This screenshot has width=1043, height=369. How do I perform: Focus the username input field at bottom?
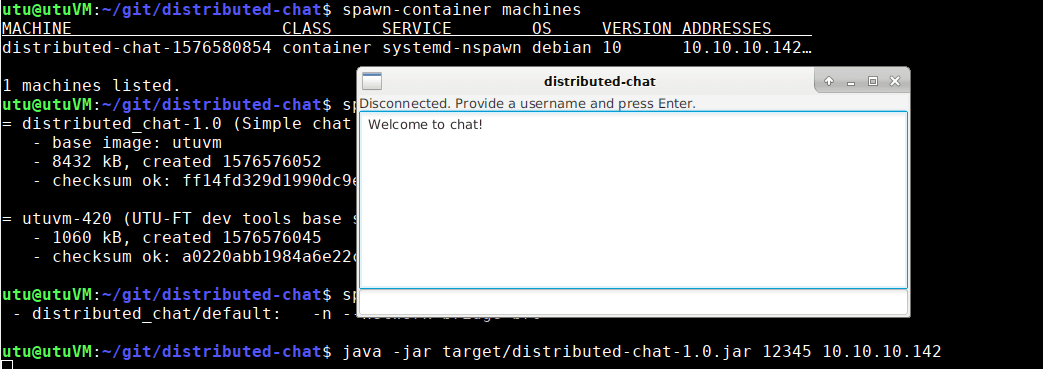pos(633,302)
